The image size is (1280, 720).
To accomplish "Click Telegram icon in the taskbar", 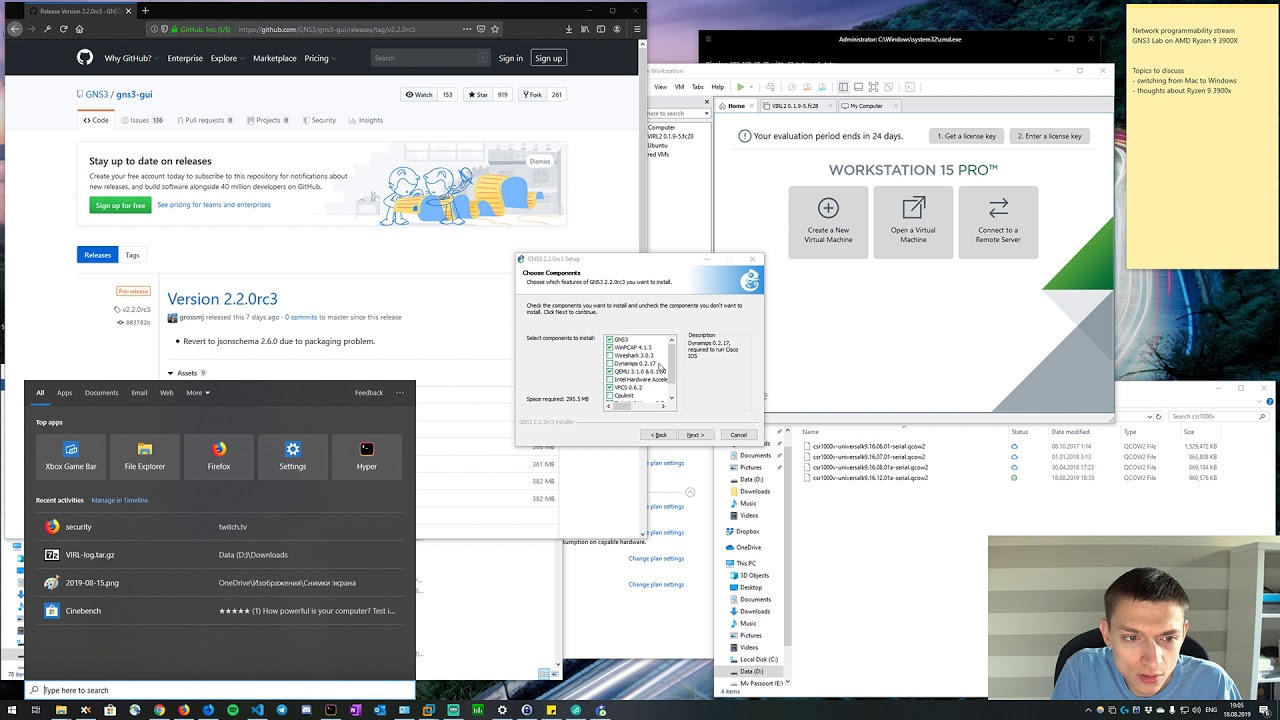I will tap(282, 710).
